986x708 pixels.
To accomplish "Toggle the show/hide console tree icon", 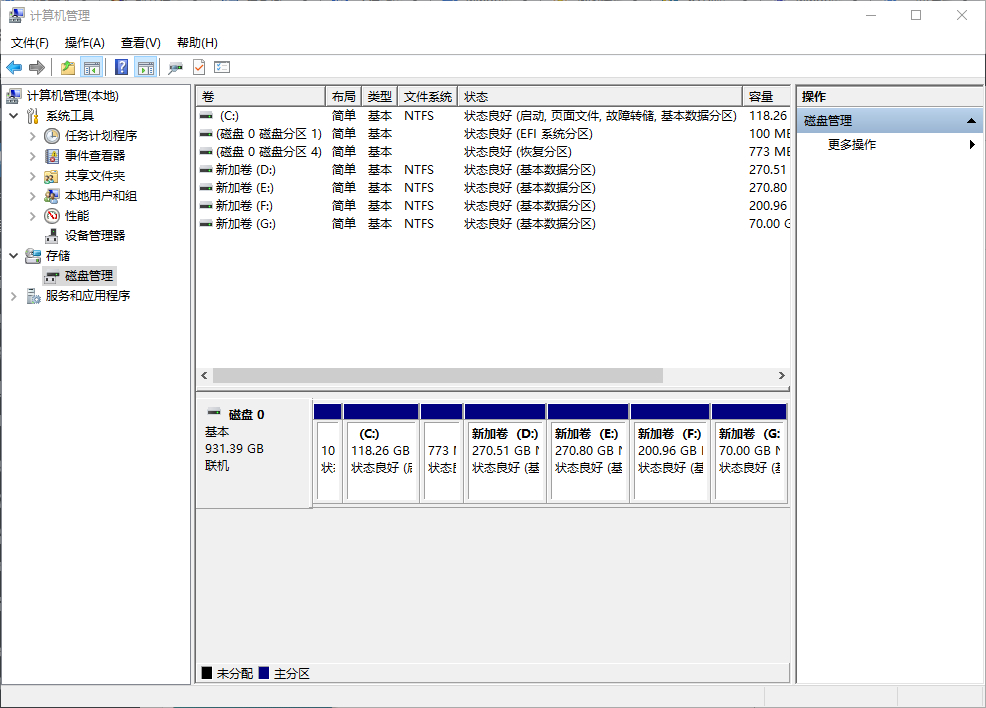I will pyautogui.click(x=91, y=67).
